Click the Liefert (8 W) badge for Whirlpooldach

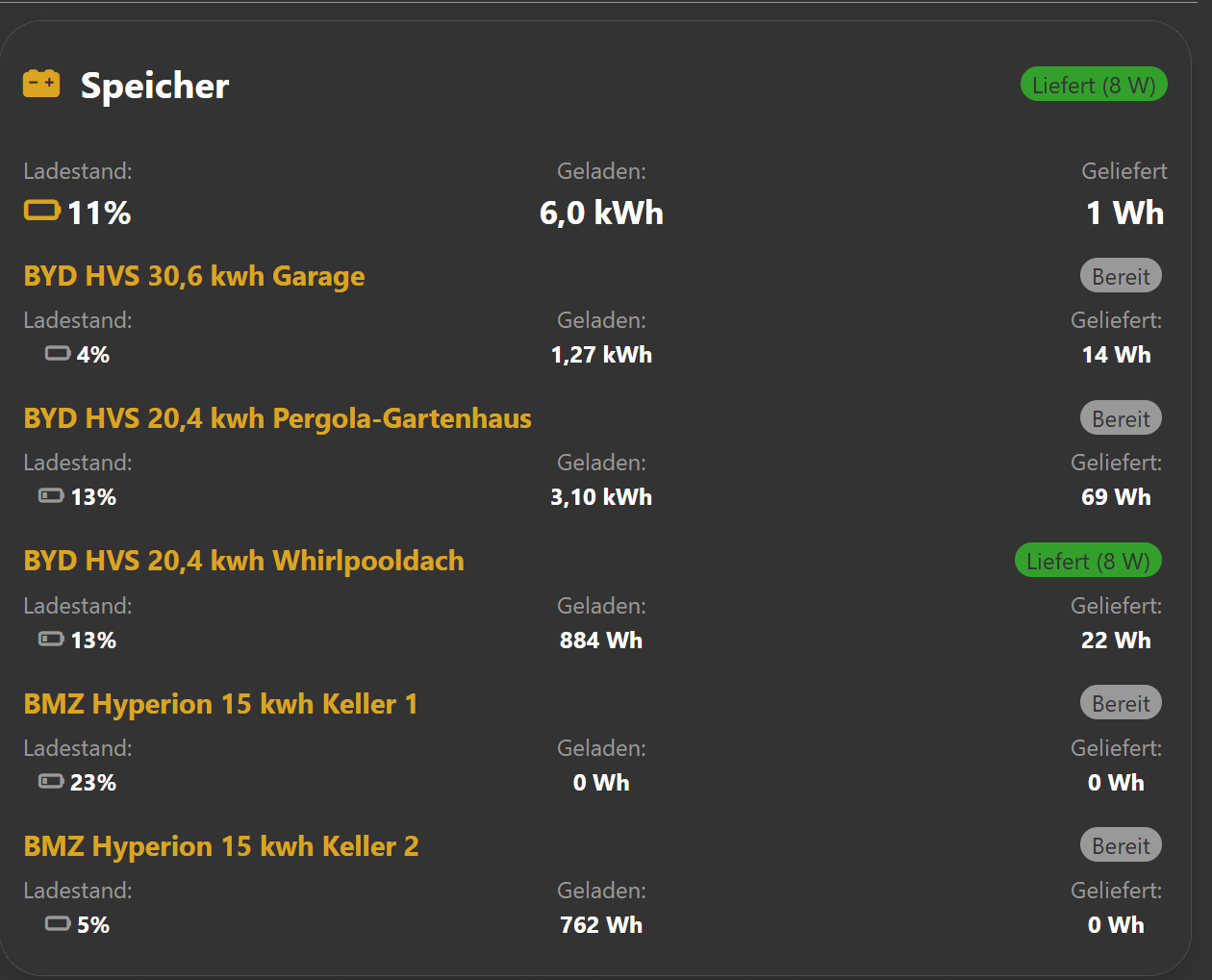point(1088,561)
